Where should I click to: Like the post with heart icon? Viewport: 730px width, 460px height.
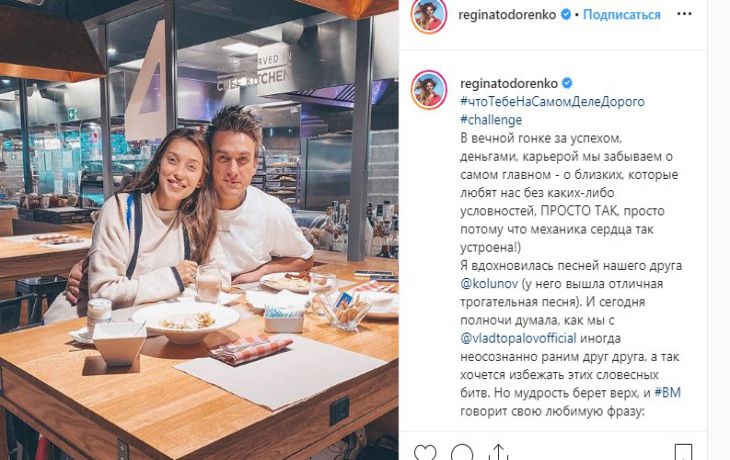pyautogui.click(x=425, y=453)
